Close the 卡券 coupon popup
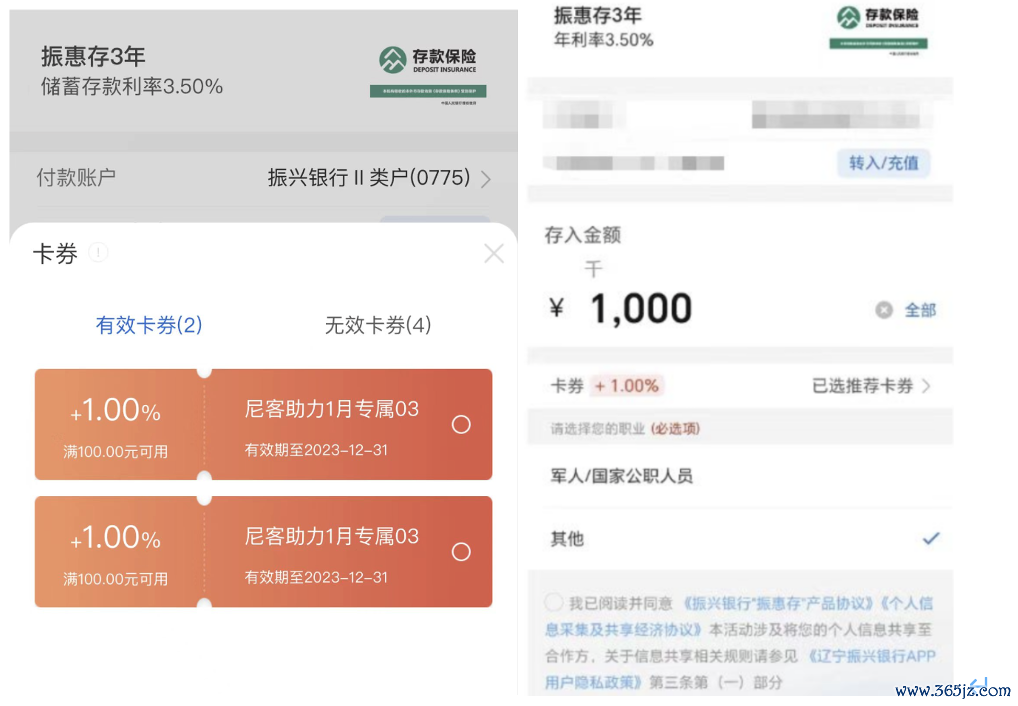Screen dimensions: 1018x706 click(x=494, y=254)
